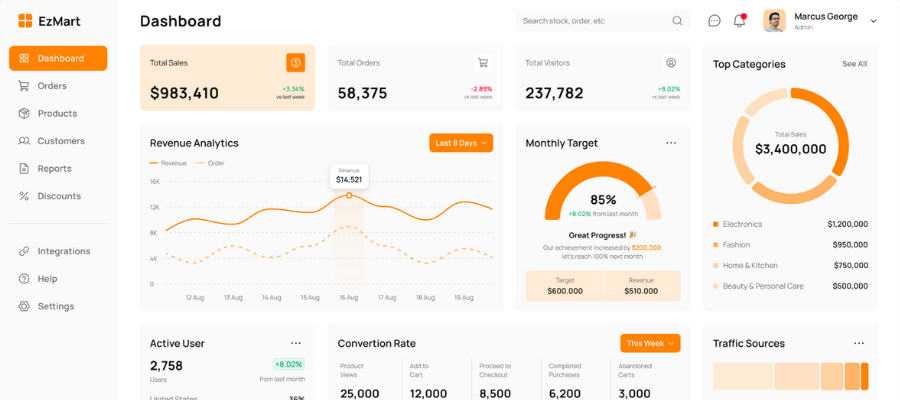
Task: Open the chat messages icon
Action: point(714,21)
